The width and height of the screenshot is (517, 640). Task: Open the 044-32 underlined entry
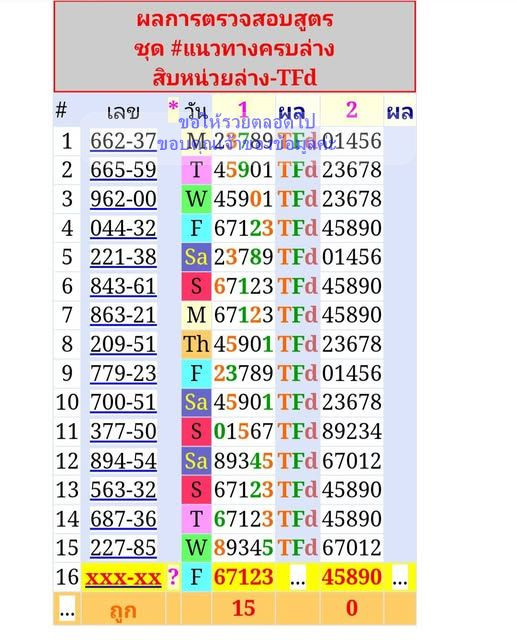point(123,228)
